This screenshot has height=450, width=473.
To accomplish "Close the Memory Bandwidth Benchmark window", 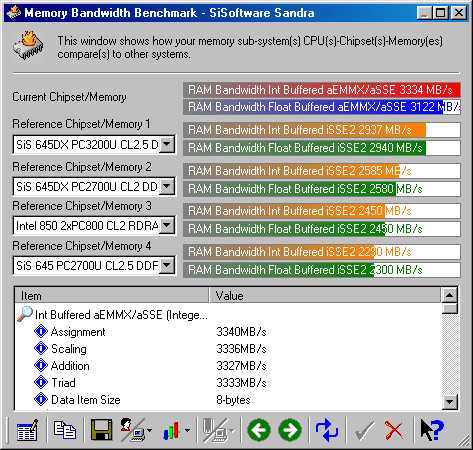I will (x=459, y=13).
